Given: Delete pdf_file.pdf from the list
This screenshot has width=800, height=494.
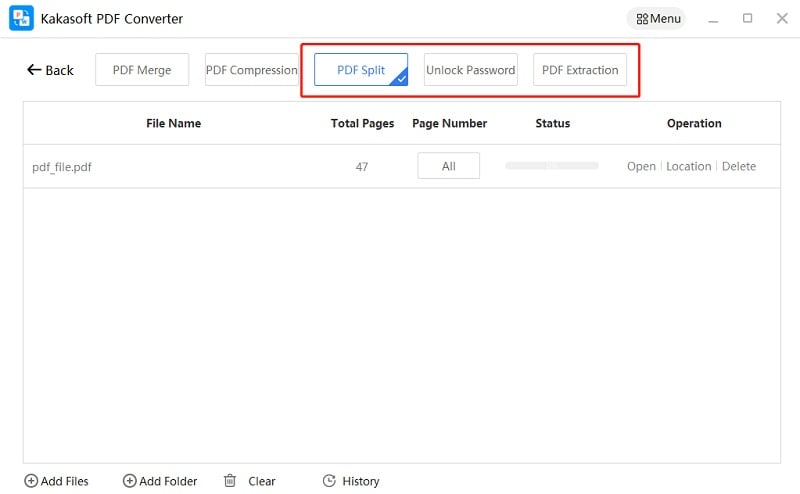Looking at the screenshot, I should (x=739, y=166).
